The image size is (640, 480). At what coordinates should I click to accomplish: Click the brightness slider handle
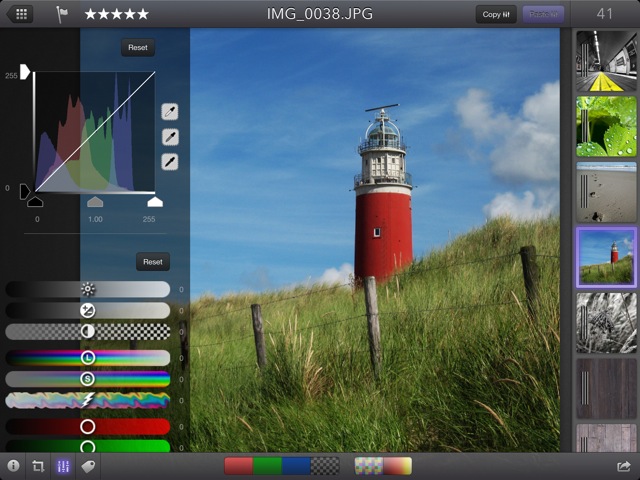click(x=88, y=289)
